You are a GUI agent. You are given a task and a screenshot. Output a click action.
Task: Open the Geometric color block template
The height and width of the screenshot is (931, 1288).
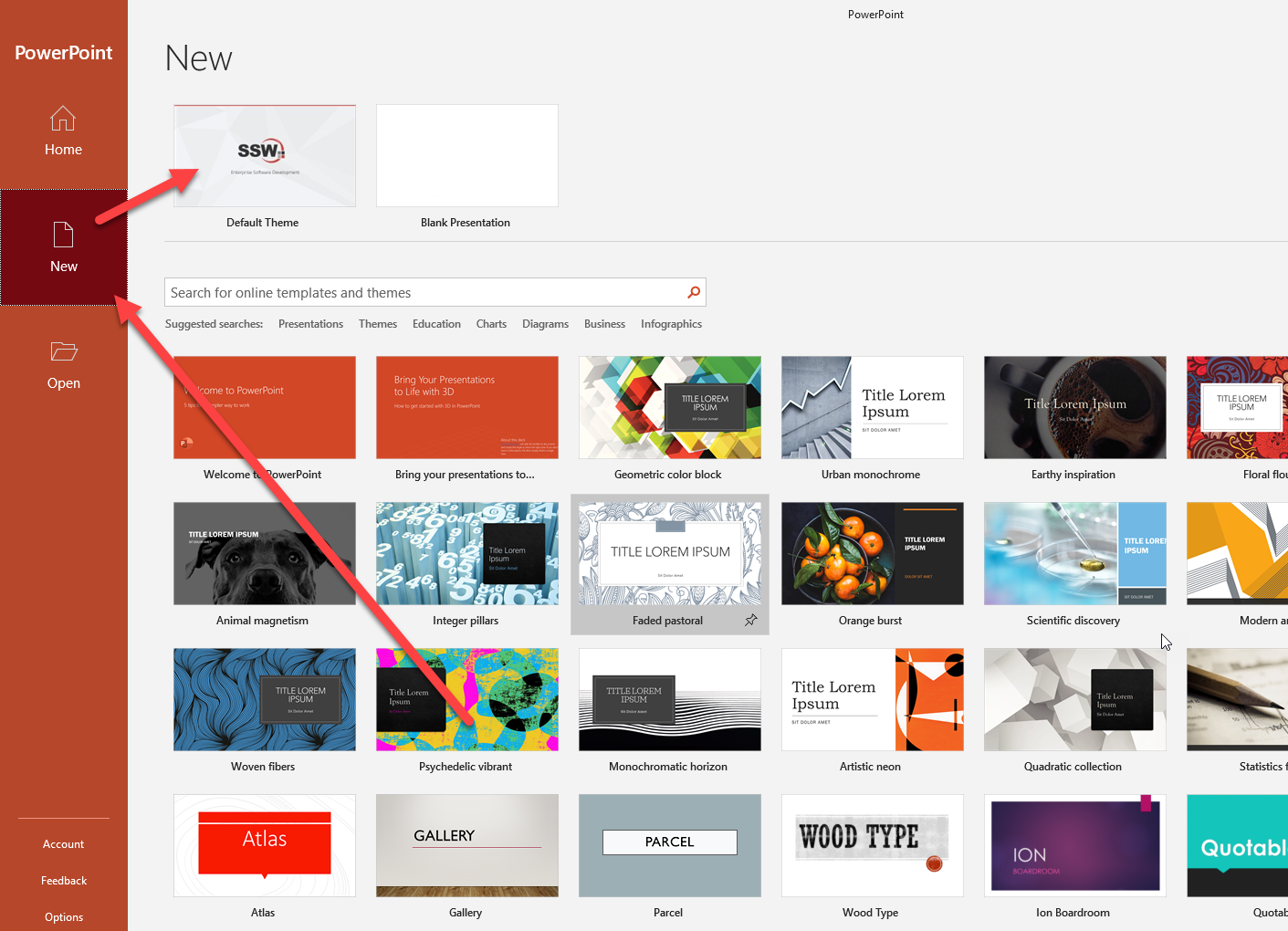669,408
